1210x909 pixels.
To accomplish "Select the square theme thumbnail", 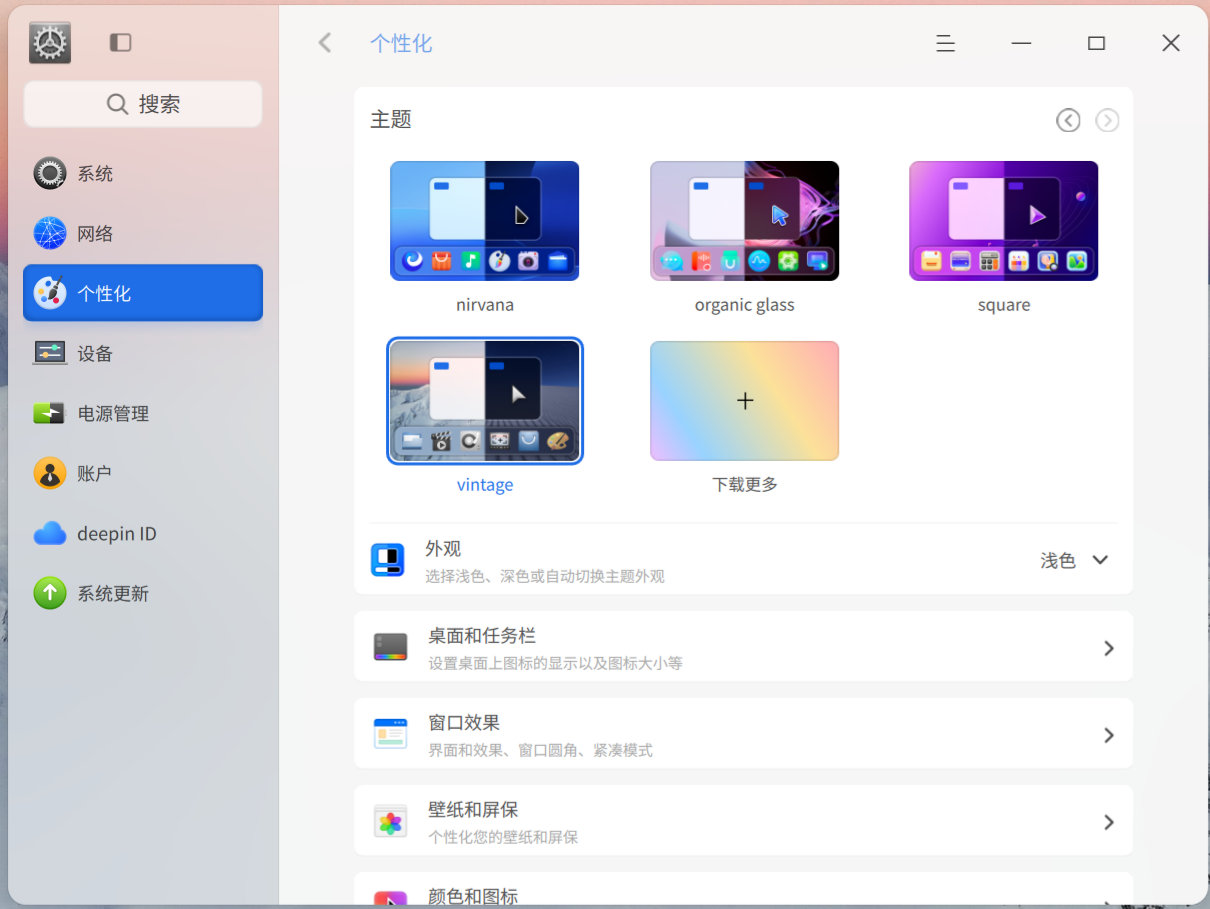I will pyautogui.click(x=1003, y=221).
